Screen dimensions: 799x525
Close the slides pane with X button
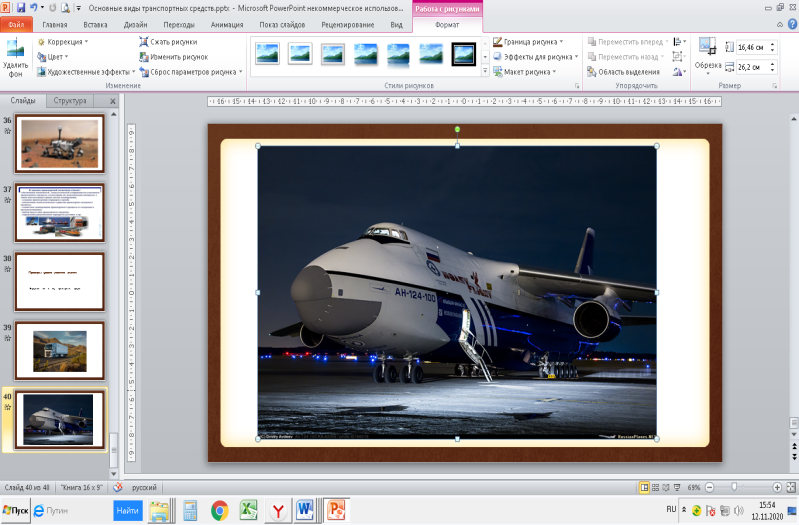[x=113, y=101]
